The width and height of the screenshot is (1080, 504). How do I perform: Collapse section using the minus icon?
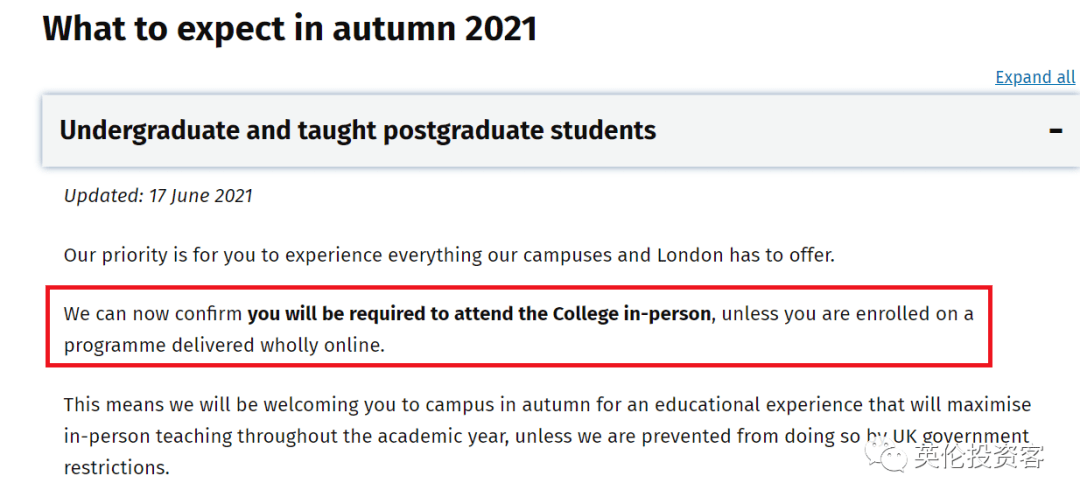1055,130
